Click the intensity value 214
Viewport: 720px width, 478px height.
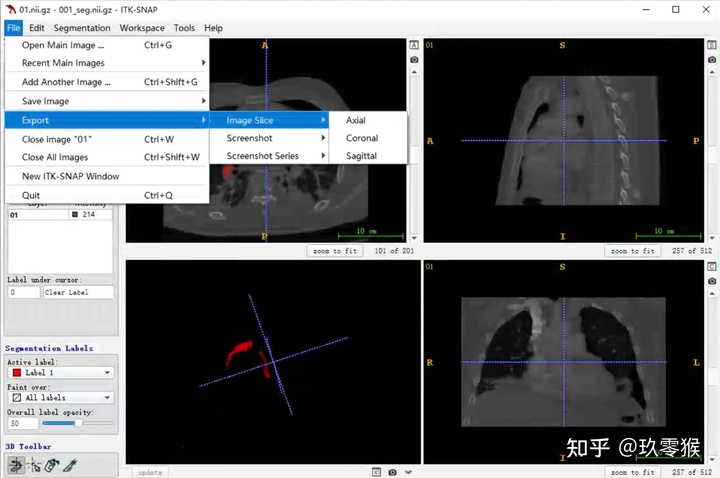[x=89, y=215]
